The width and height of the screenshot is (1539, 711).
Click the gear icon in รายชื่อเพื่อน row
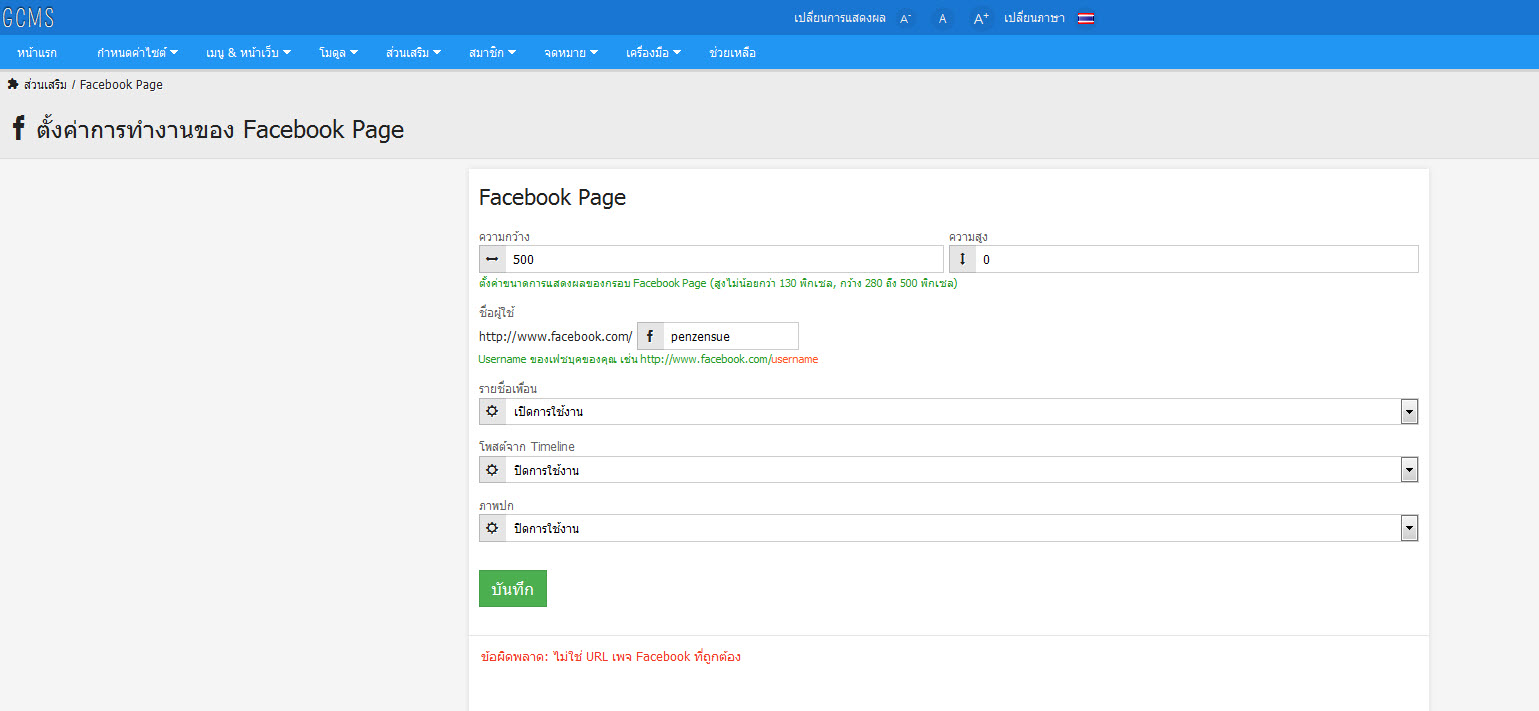point(492,411)
